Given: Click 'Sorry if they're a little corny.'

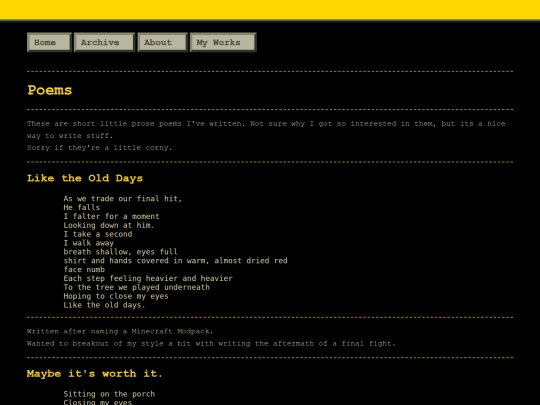Looking at the screenshot, I should (x=99, y=148).
